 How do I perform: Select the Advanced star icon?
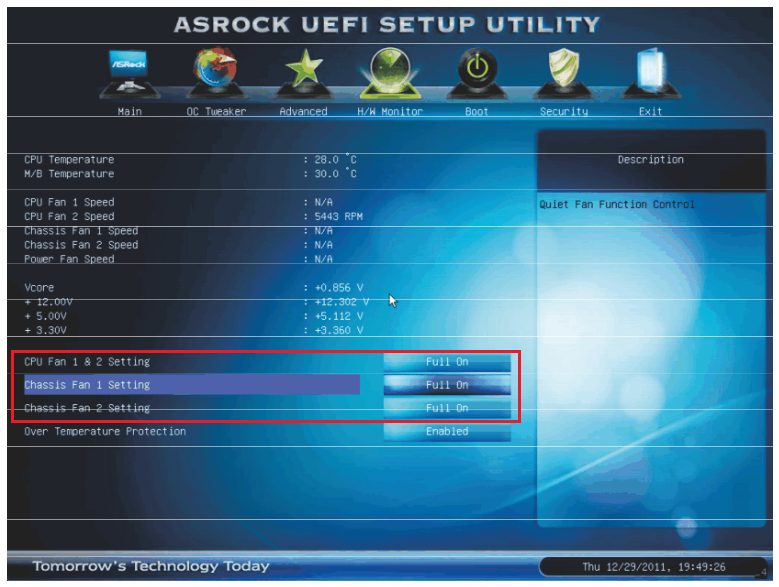point(304,73)
